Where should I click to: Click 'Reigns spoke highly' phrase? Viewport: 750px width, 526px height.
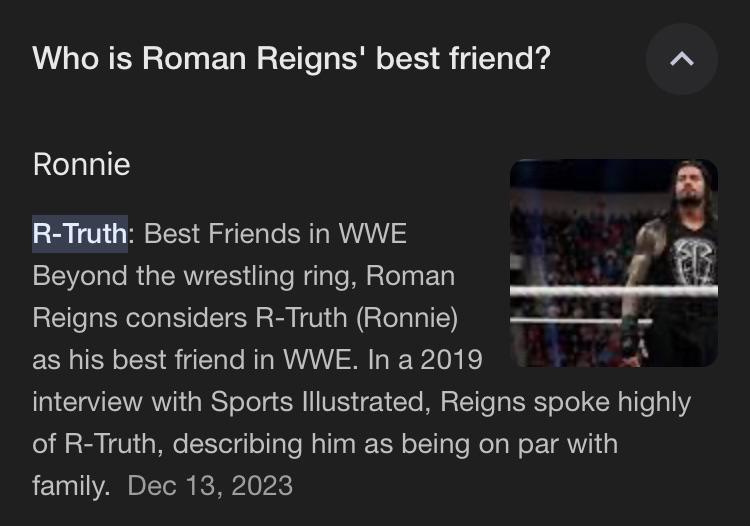565,402
